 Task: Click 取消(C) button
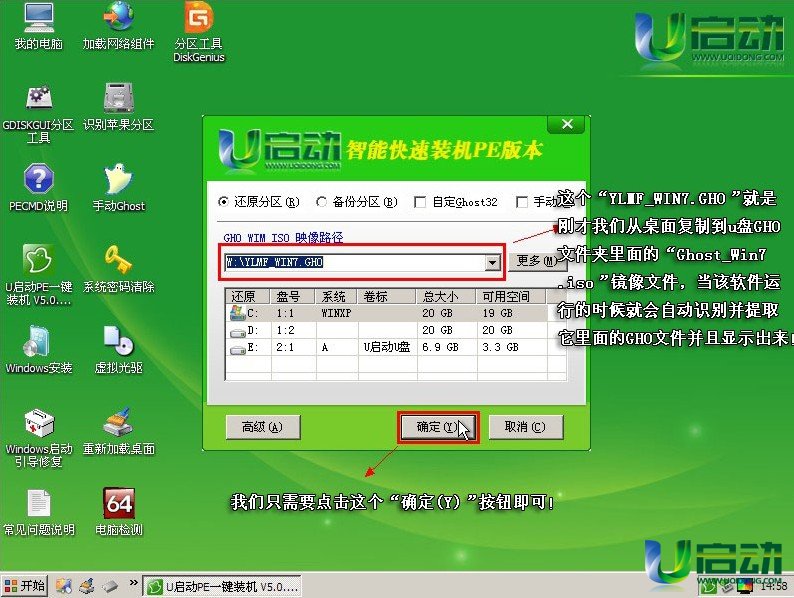point(526,427)
